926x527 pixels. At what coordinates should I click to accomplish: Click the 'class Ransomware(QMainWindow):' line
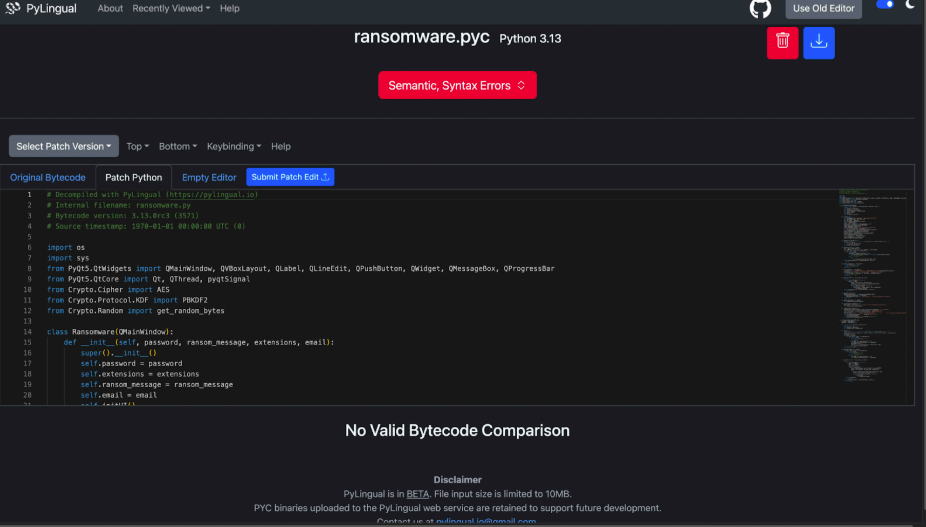[110, 332]
